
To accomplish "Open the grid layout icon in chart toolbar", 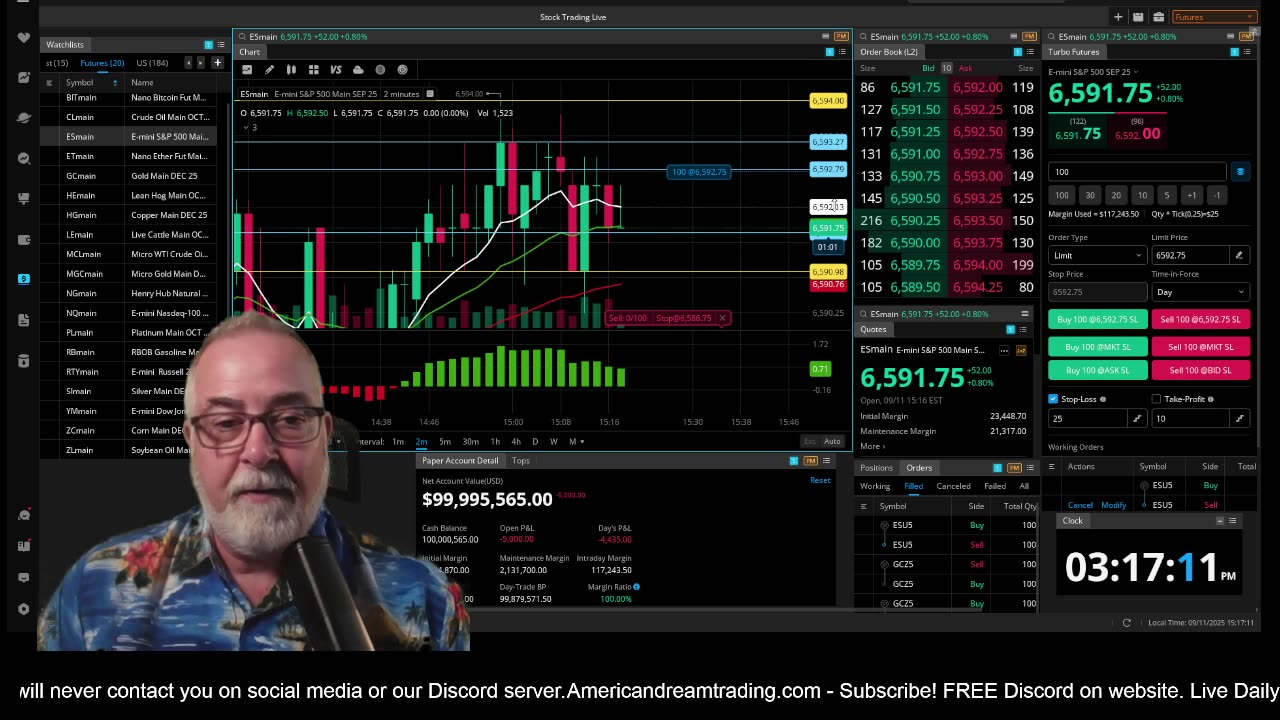I will pos(313,70).
